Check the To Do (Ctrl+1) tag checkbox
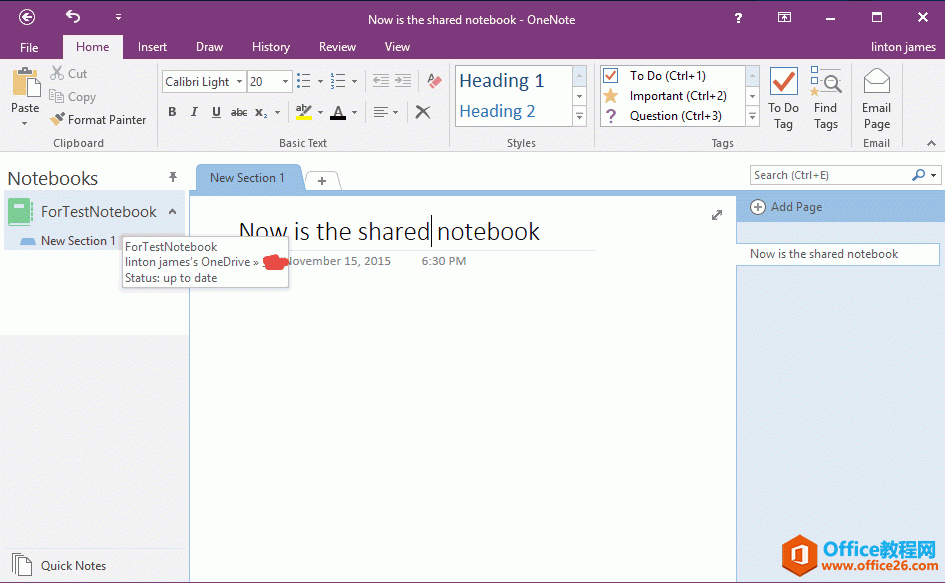 pyautogui.click(x=610, y=76)
